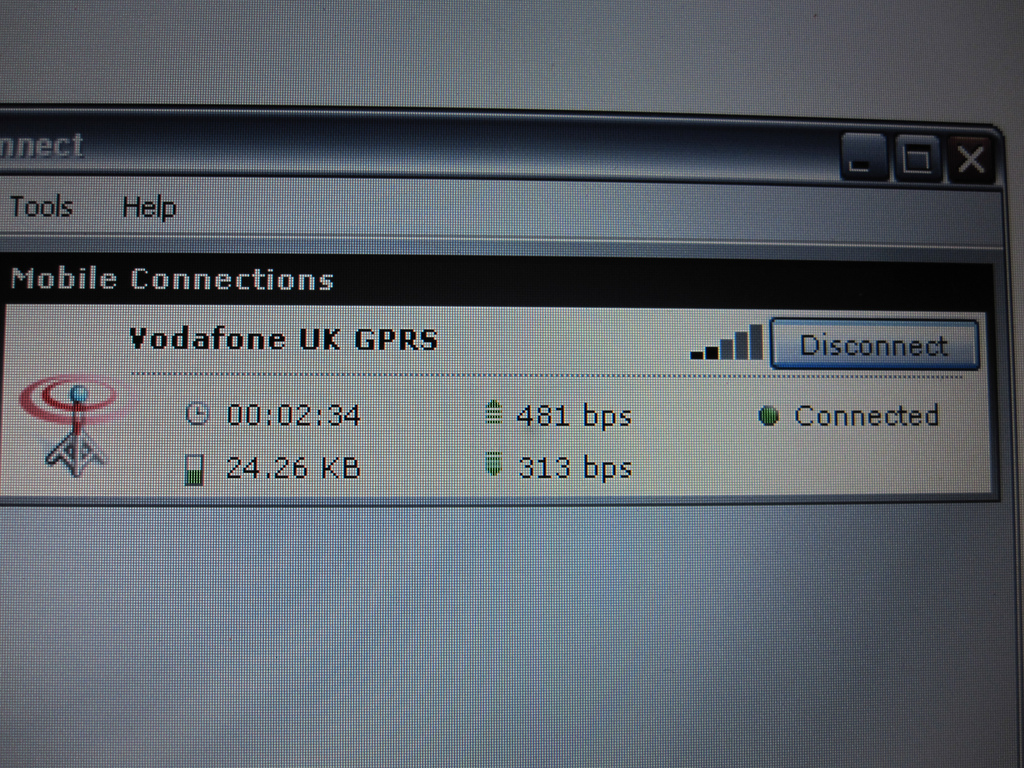Click the download arrow icon beside 313 bps
The height and width of the screenshot is (768, 1024).
tap(494, 464)
